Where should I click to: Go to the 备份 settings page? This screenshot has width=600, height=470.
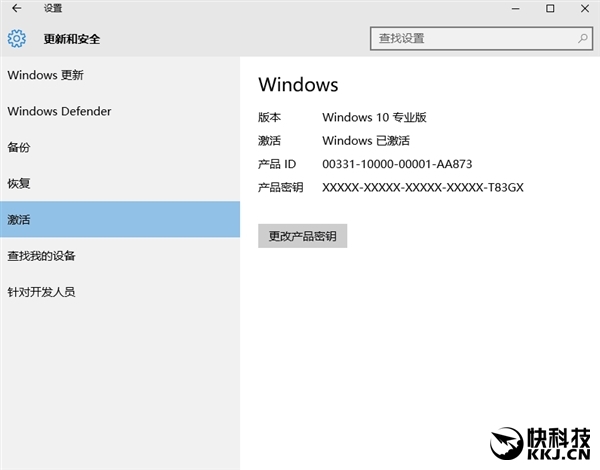pos(19,147)
